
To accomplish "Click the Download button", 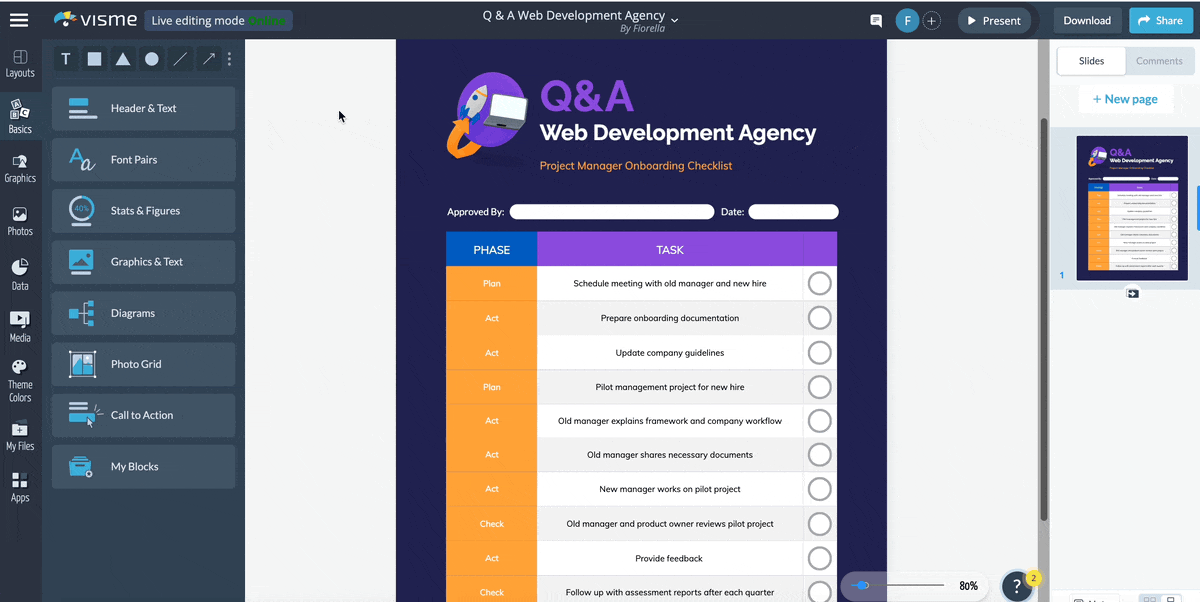I will pyautogui.click(x=1087, y=20).
